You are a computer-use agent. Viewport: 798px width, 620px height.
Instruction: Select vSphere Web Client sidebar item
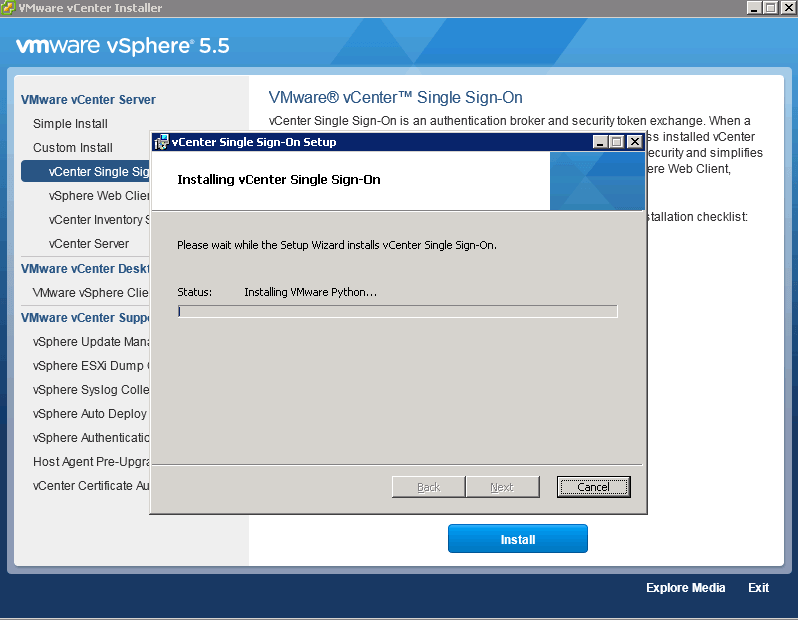click(99, 195)
